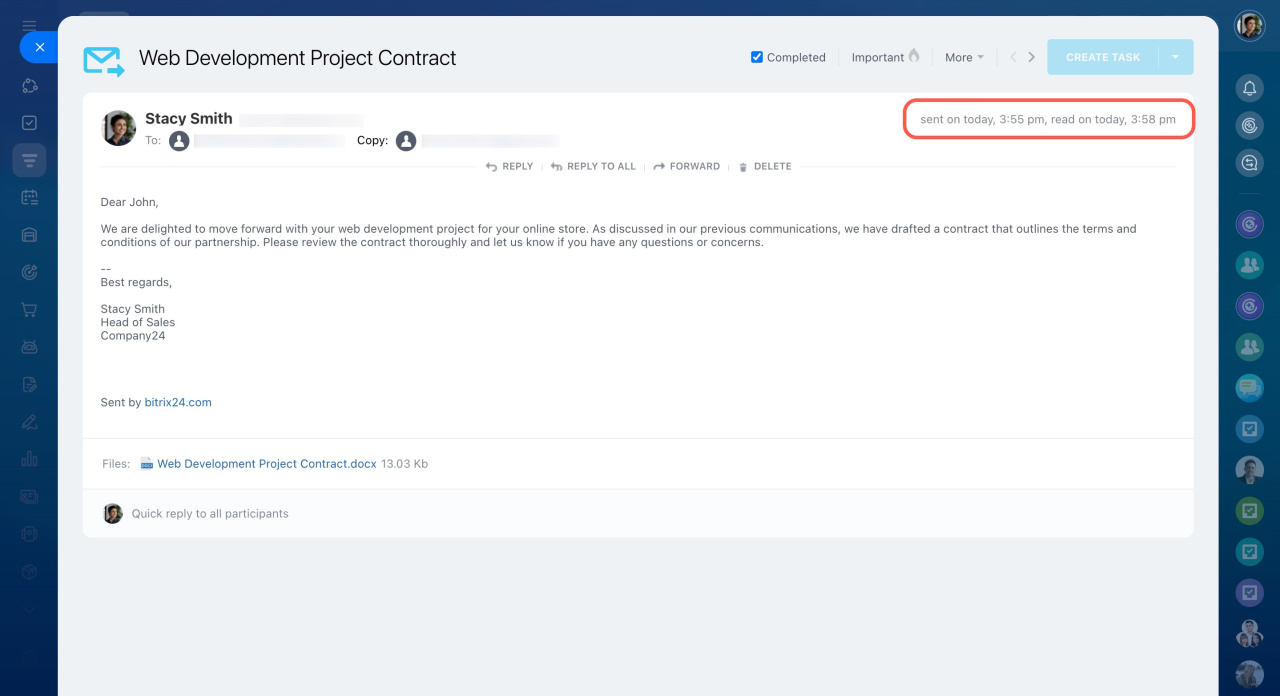Open the green checkmark chat in the right panel
1280x696 pixels.
1249,511
